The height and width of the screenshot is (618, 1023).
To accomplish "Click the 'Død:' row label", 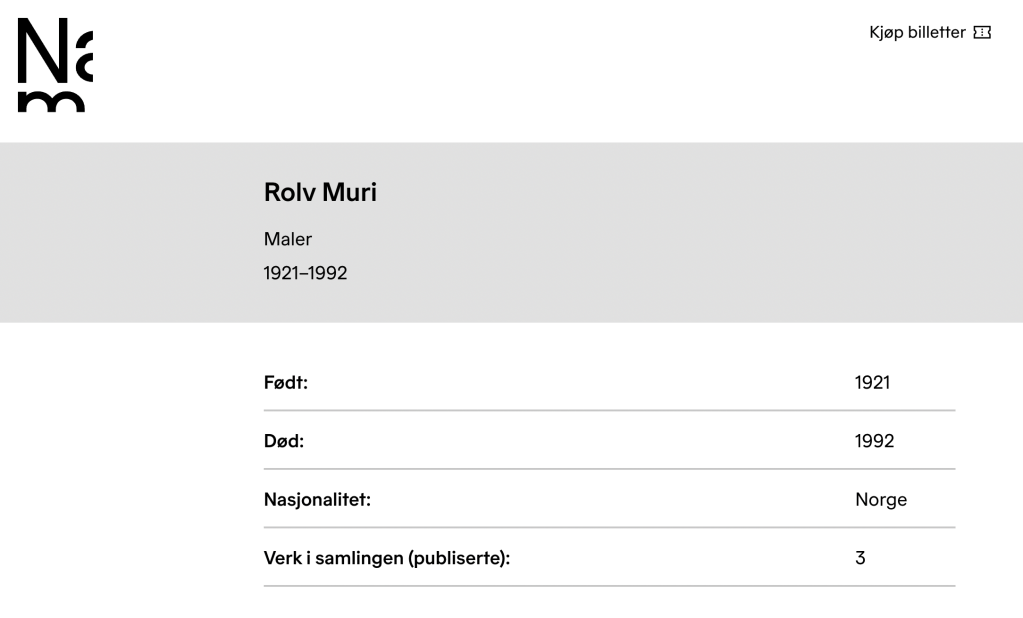I will point(283,441).
